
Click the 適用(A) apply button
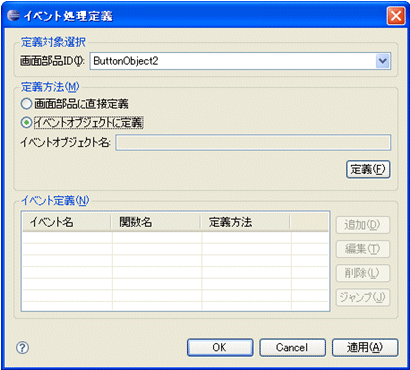pyautogui.click(x=365, y=348)
